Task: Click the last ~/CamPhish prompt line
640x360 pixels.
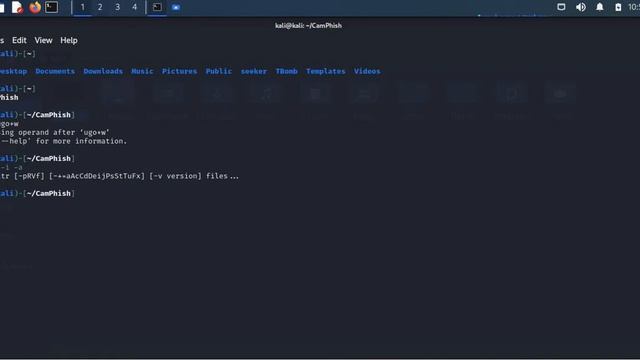Action: (37, 193)
